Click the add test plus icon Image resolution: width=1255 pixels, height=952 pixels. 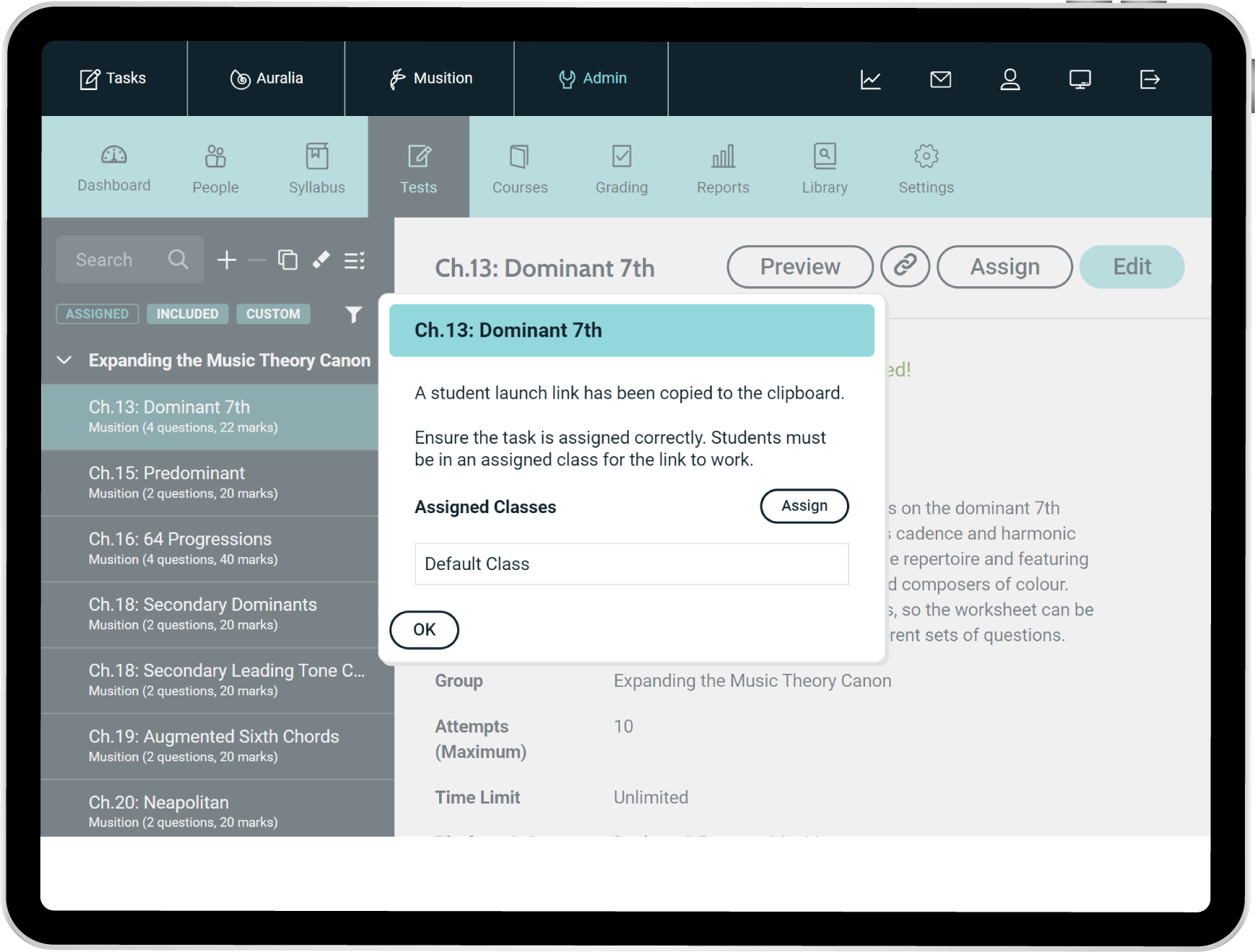(226, 260)
